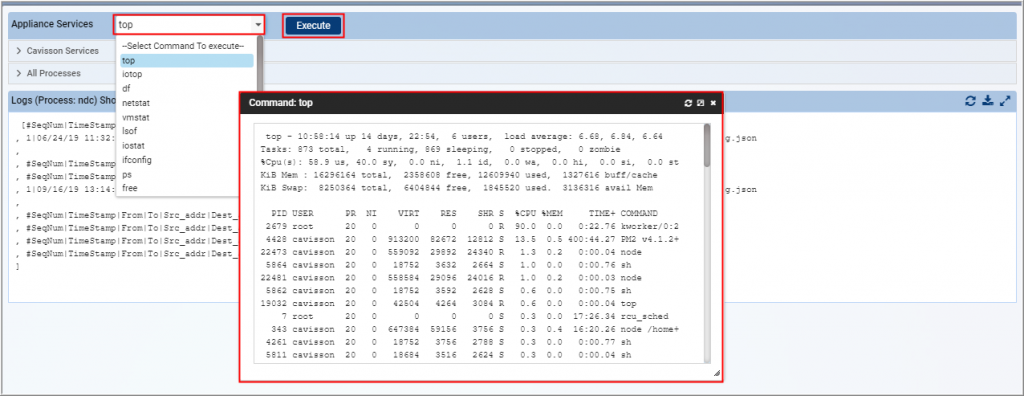Refresh the Logs panel
The height and width of the screenshot is (396, 1024).
click(970, 101)
